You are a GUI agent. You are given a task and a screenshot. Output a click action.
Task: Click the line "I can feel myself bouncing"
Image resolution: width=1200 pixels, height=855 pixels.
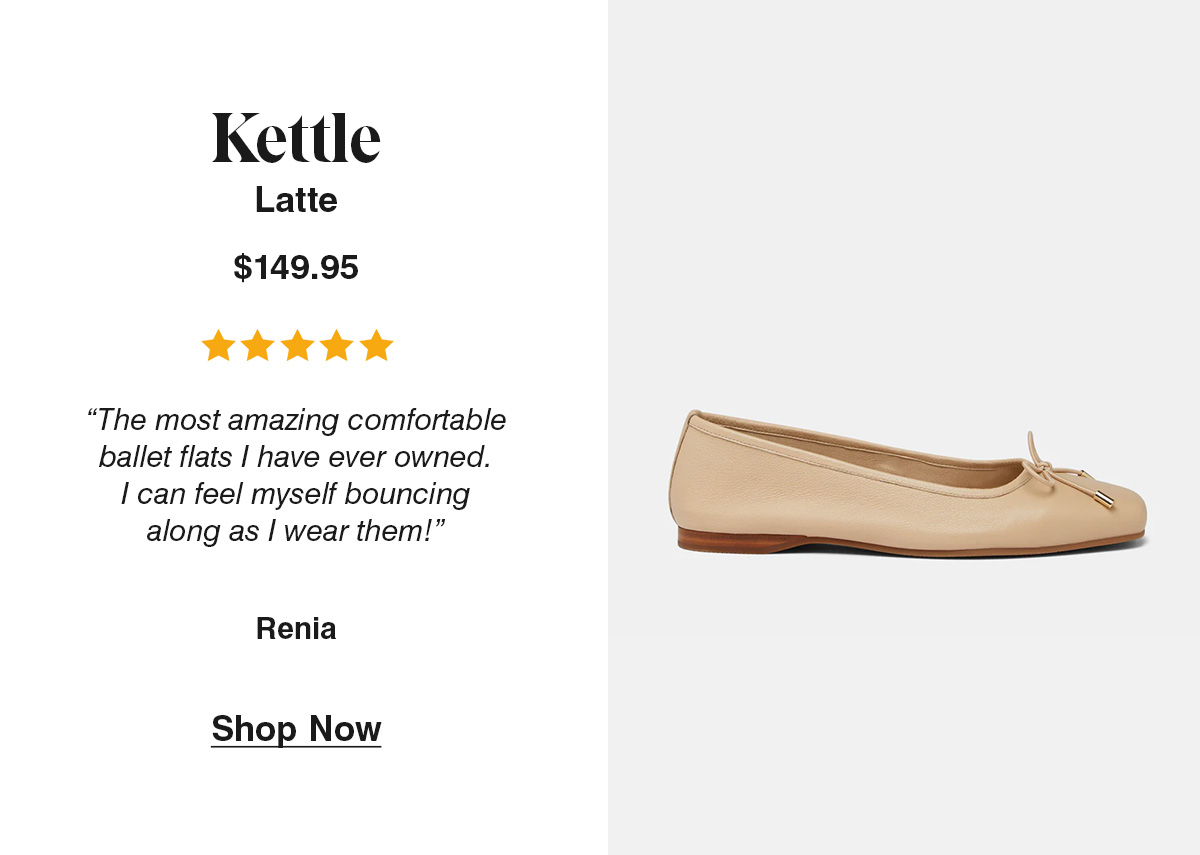[x=296, y=494]
